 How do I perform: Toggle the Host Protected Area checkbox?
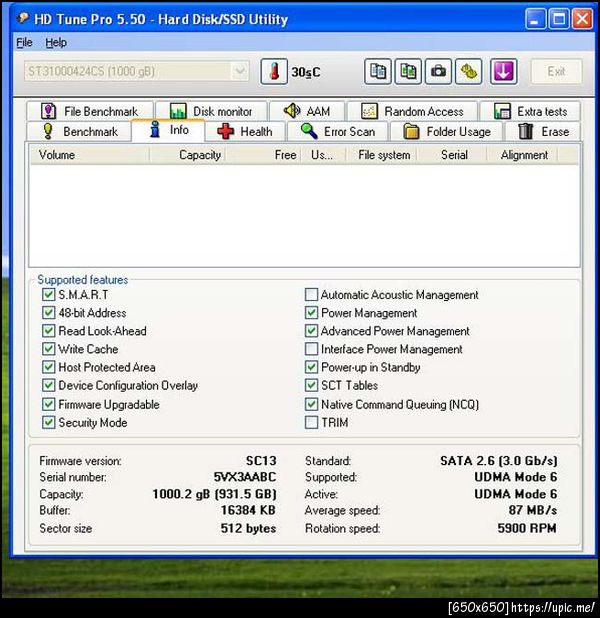click(48, 367)
